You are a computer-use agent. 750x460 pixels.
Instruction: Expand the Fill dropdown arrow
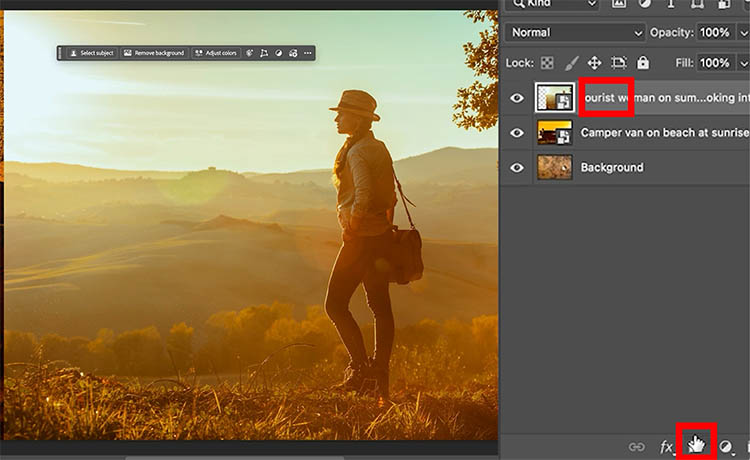tap(742, 63)
